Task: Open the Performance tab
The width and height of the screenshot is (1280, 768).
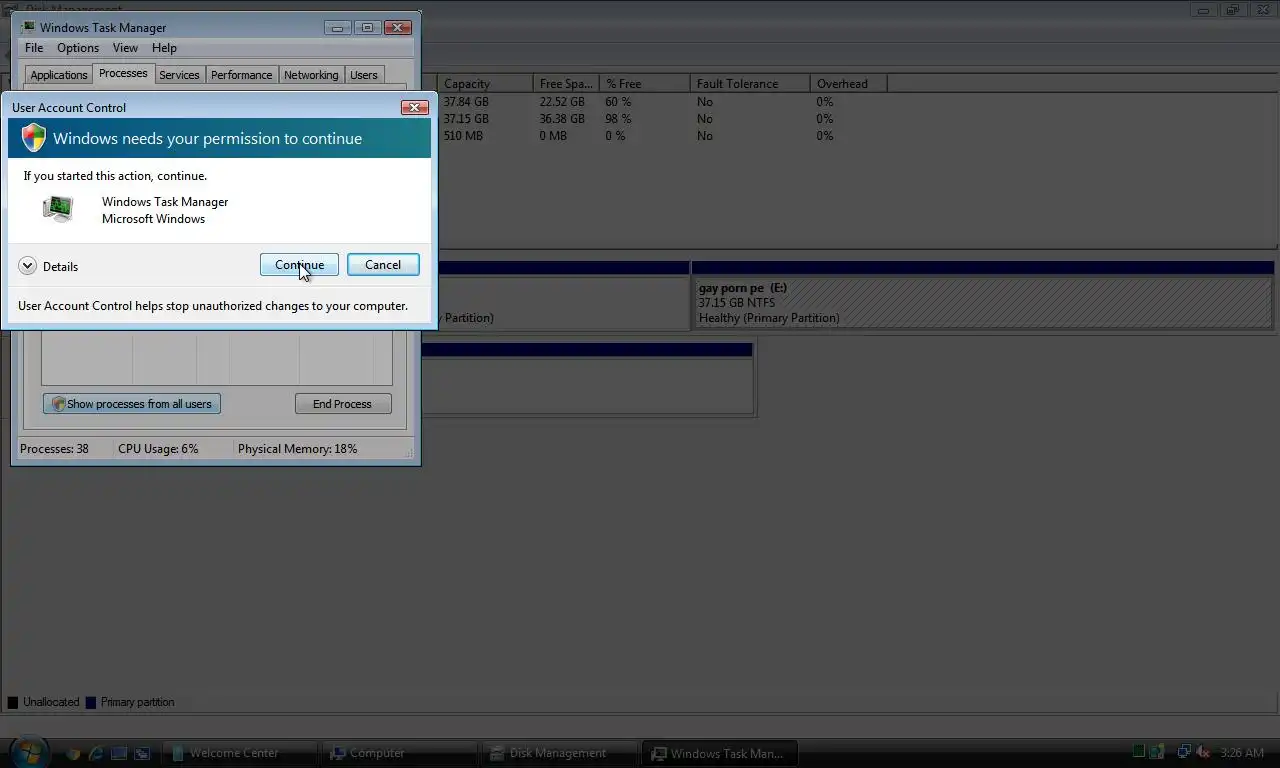Action: pyautogui.click(x=242, y=75)
